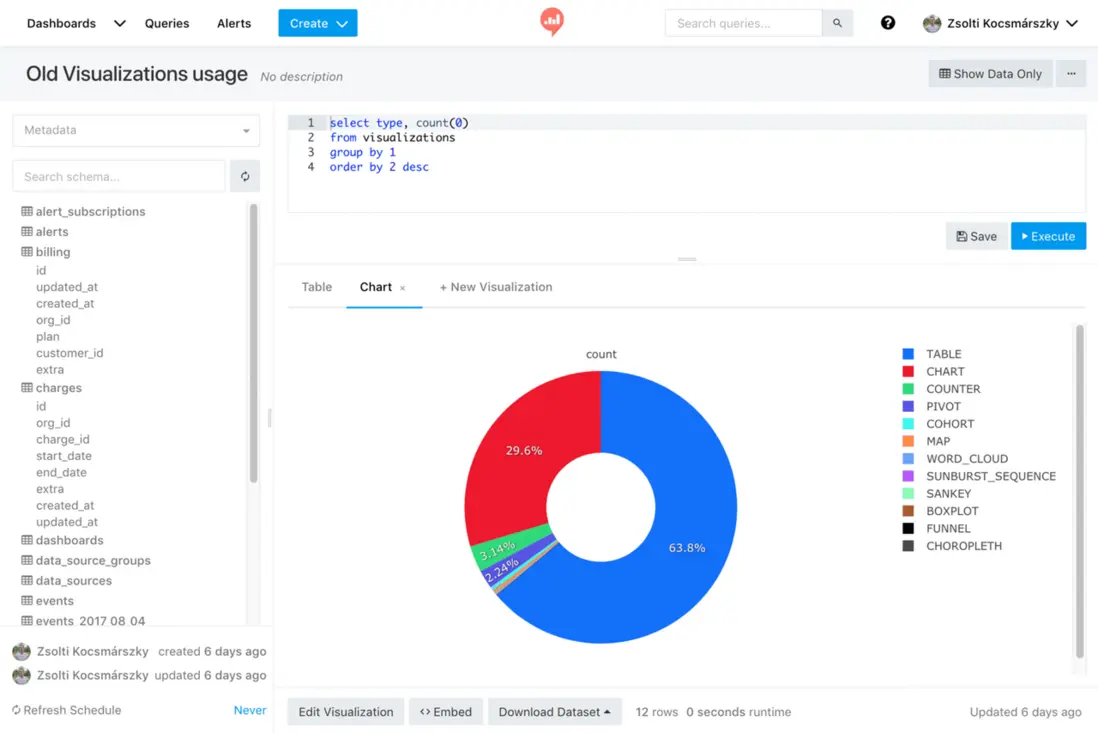Screen dimensions: 1098x733
Task: Open the Metadata data source dropdown
Action: (x=136, y=130)
